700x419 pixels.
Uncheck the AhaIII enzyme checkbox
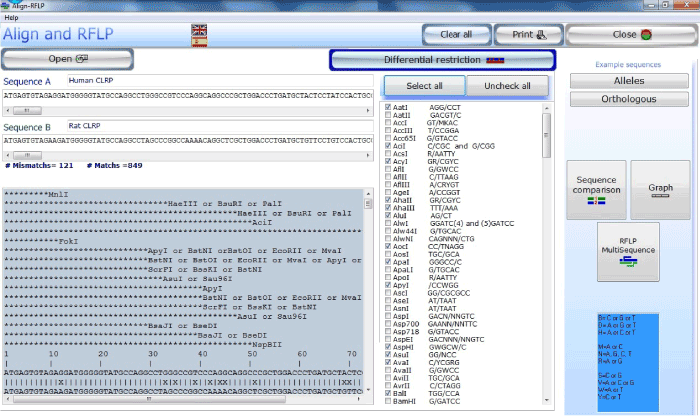point(388,207)
